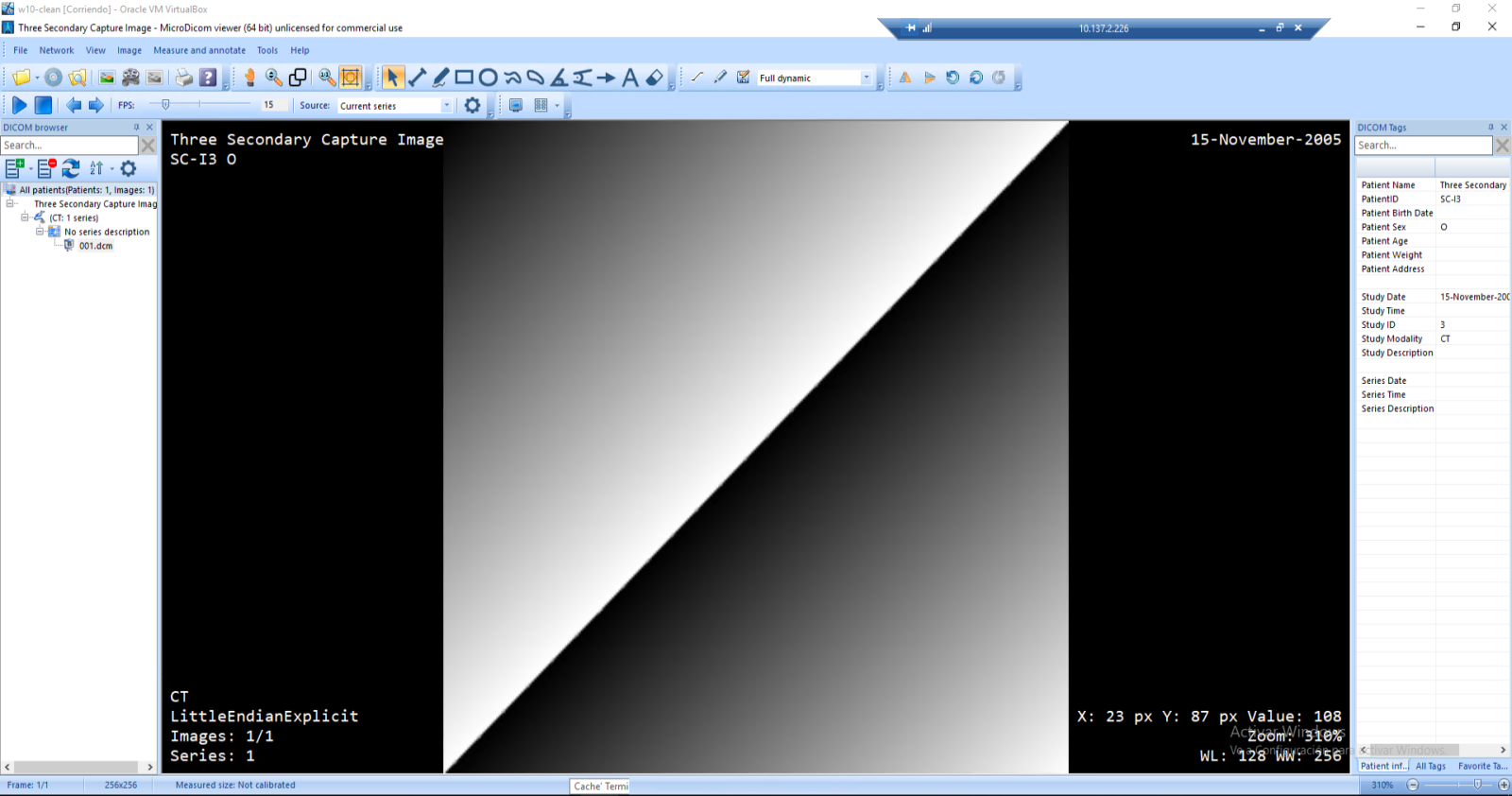1512x796 pixels.
Task: Click the print icon in toolbar
Action: [x=184, y=78]
